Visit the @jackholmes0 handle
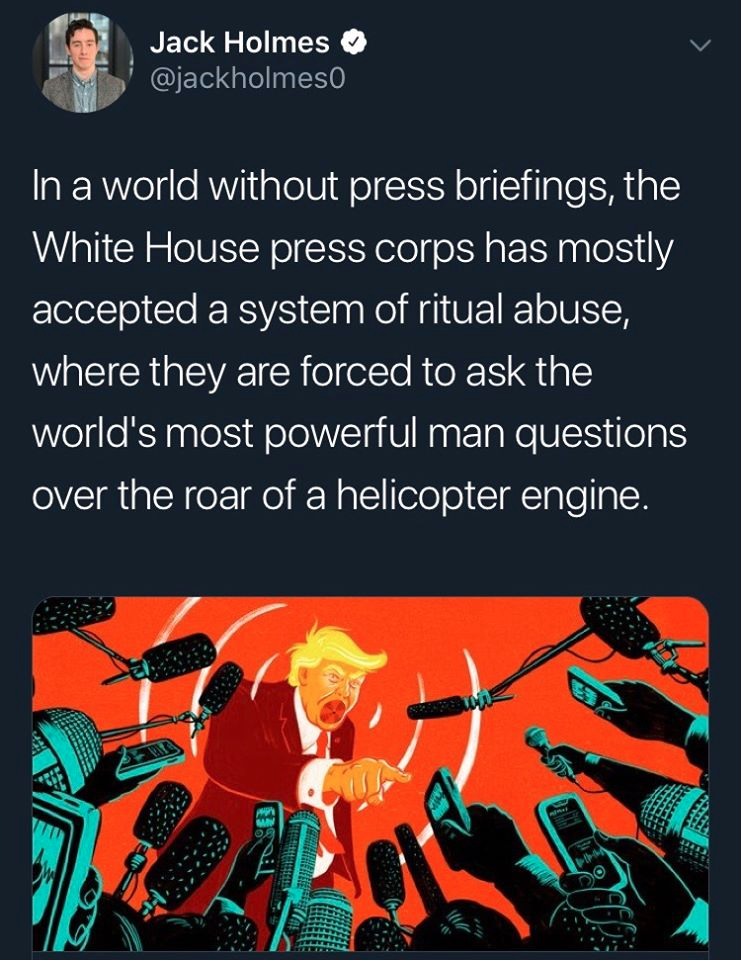Image resolution: width=741 pixels, height=960 pixels. coord(247,78)
